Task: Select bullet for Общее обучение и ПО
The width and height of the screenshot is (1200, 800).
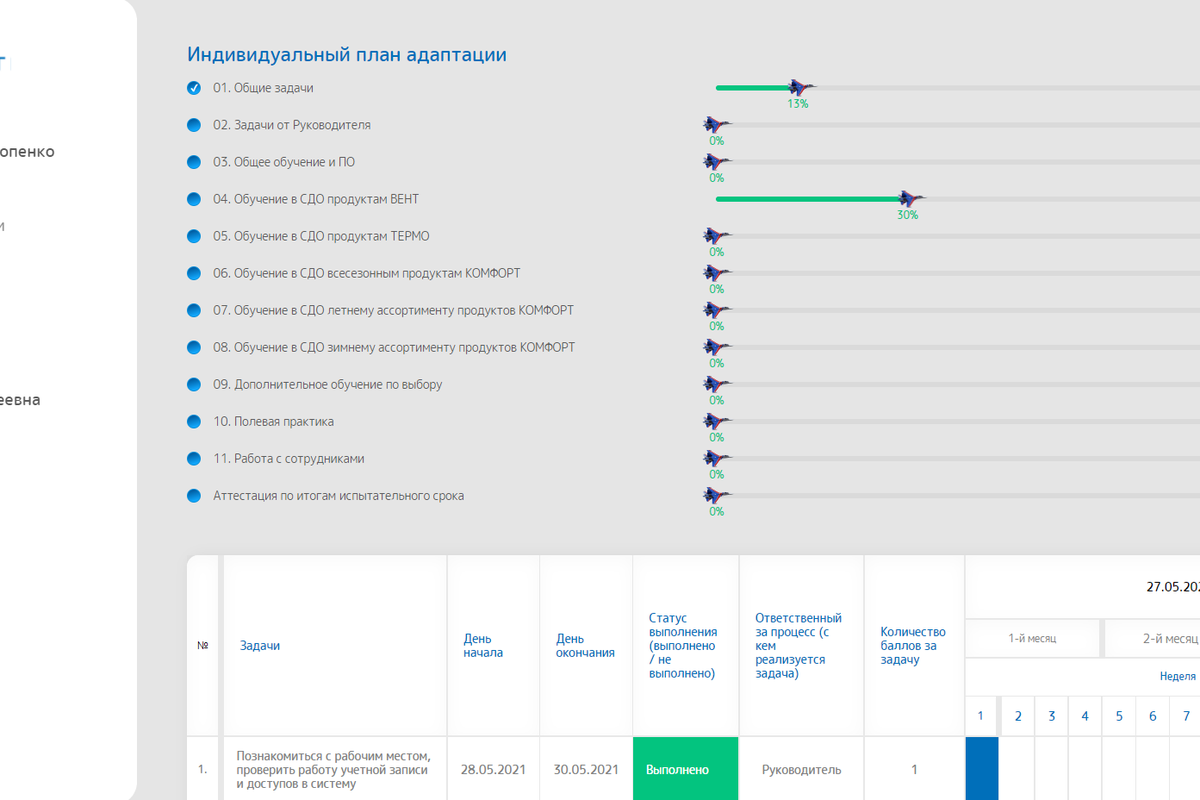Action: click(x=194, y=162)
